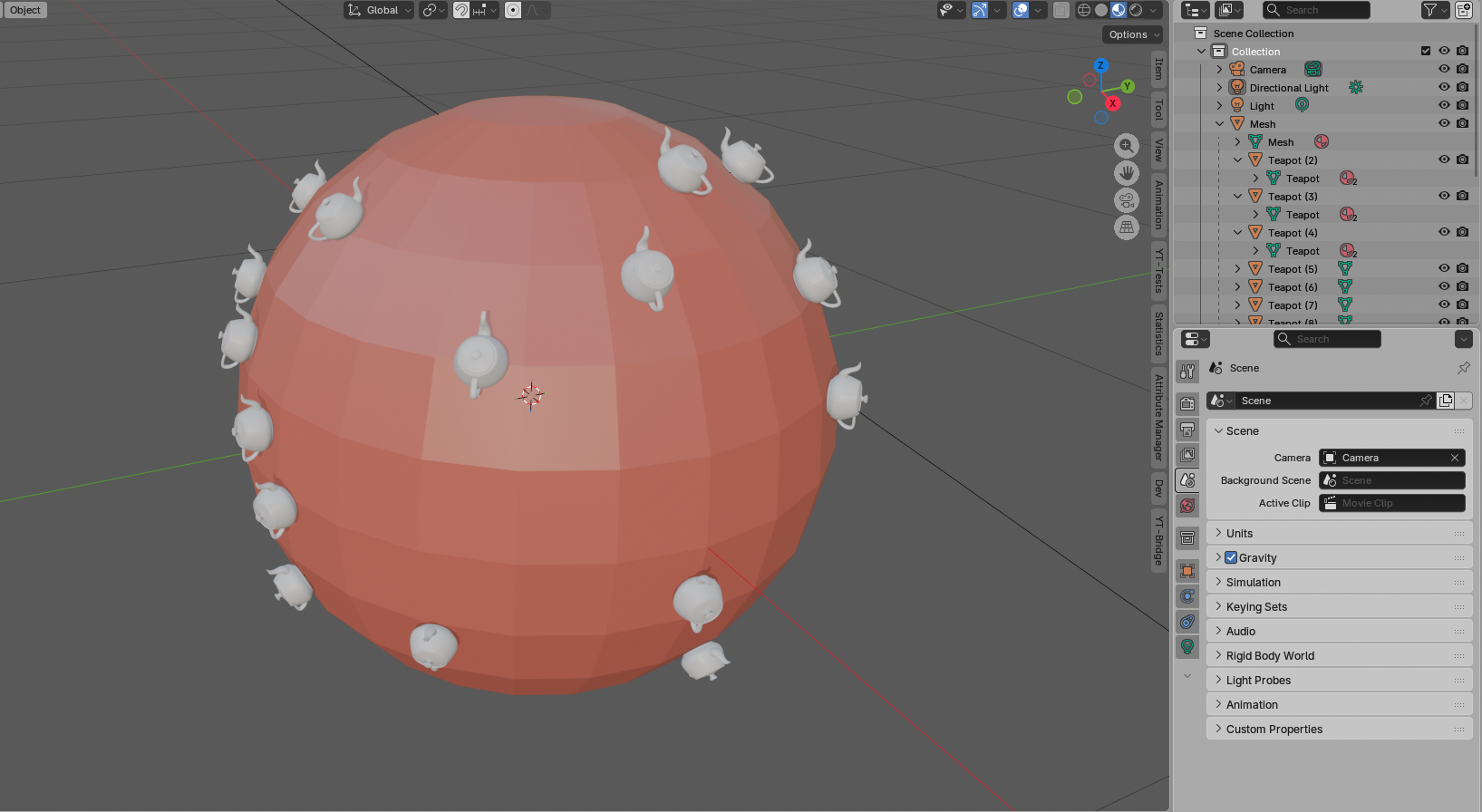Click the X axis on navigation gizmo
Viewport: 1482px width, 812px height.
coord(1112,103)
